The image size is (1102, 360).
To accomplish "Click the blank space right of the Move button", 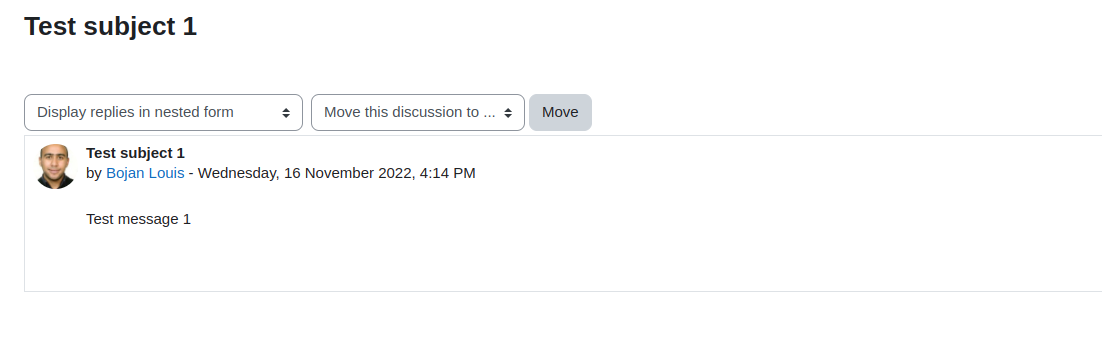I will (843, 112).
